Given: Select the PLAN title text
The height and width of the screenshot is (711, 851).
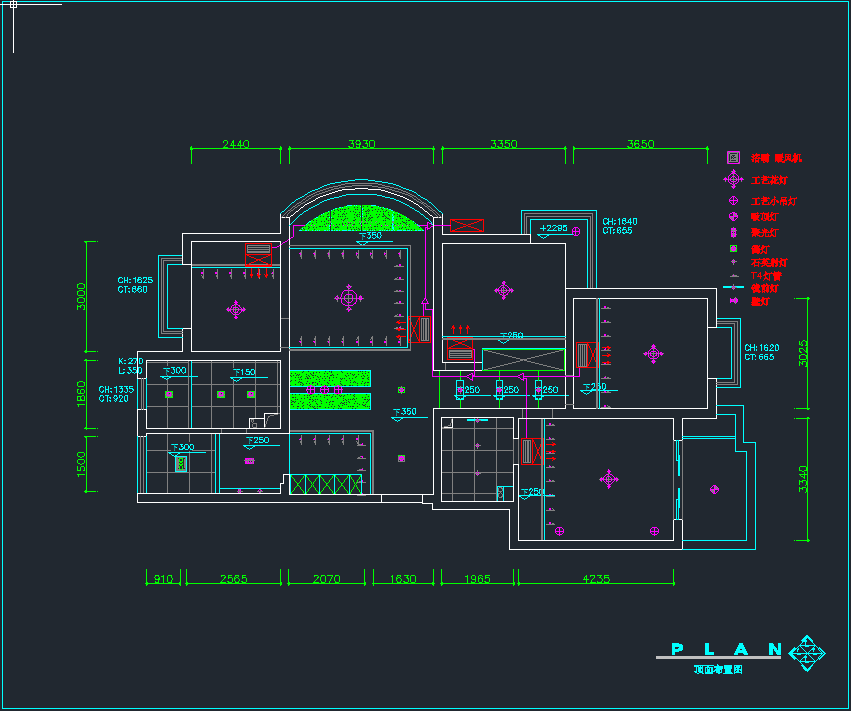Looking at the screenshot, I should pyautogui.click(x=726, y=649).
